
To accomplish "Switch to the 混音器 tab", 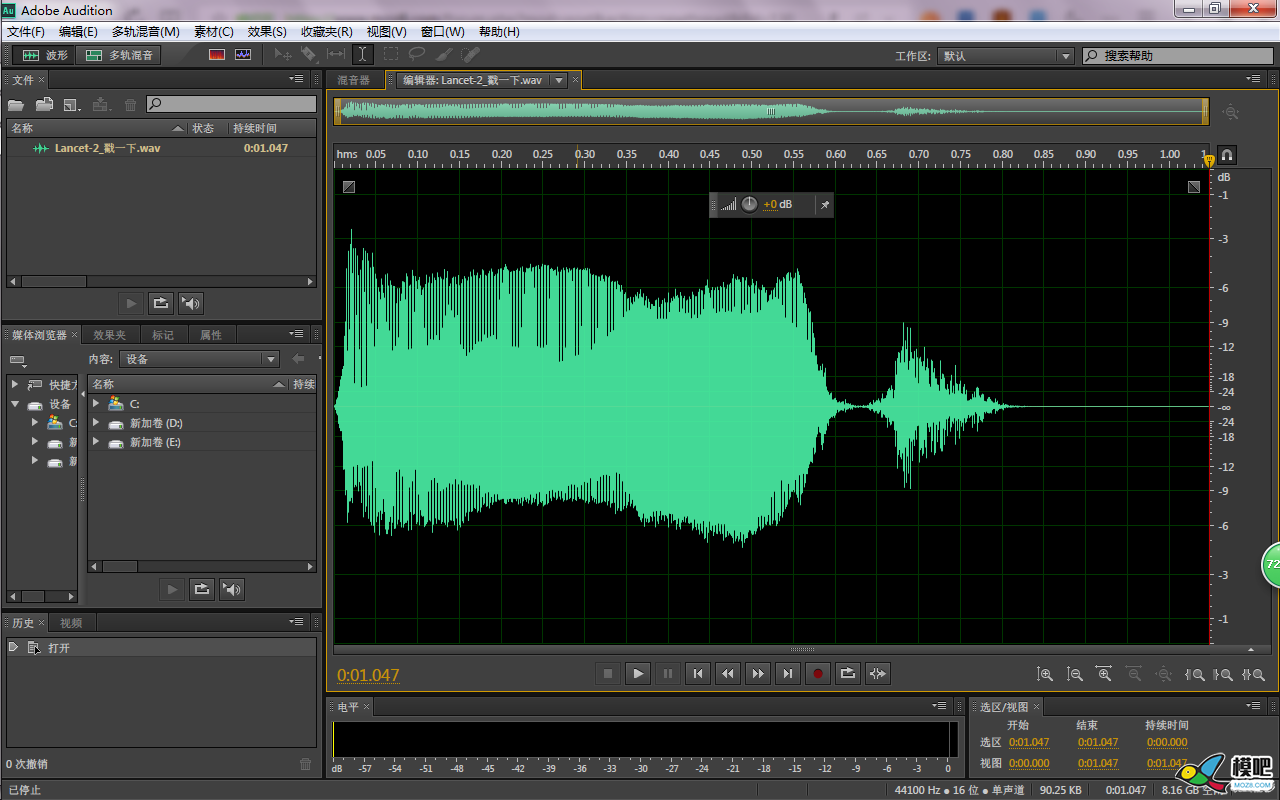I will click(353, 80).
